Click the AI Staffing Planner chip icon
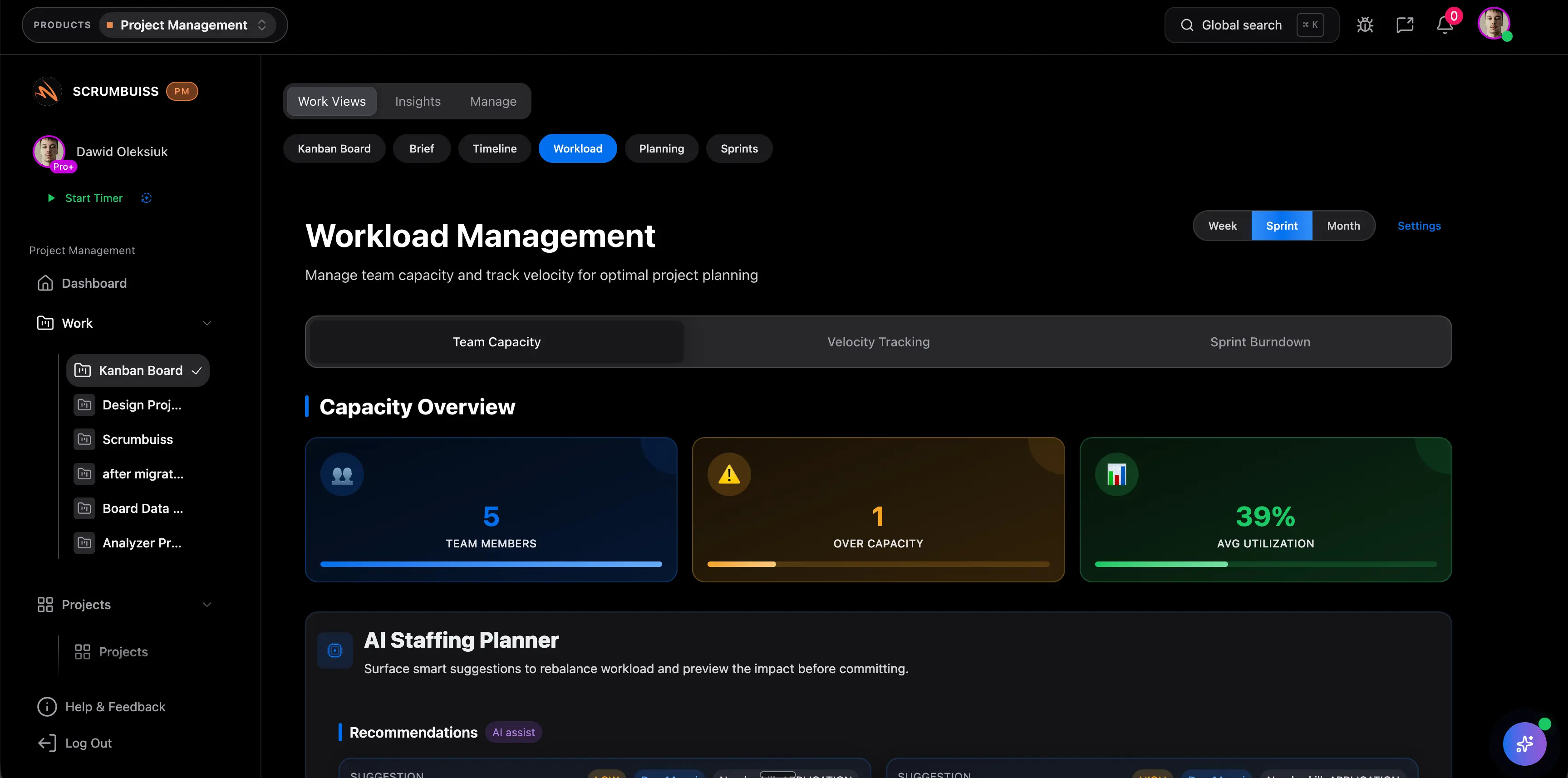Viewport: 1568px width, 778px height. [x=335, y=650]
